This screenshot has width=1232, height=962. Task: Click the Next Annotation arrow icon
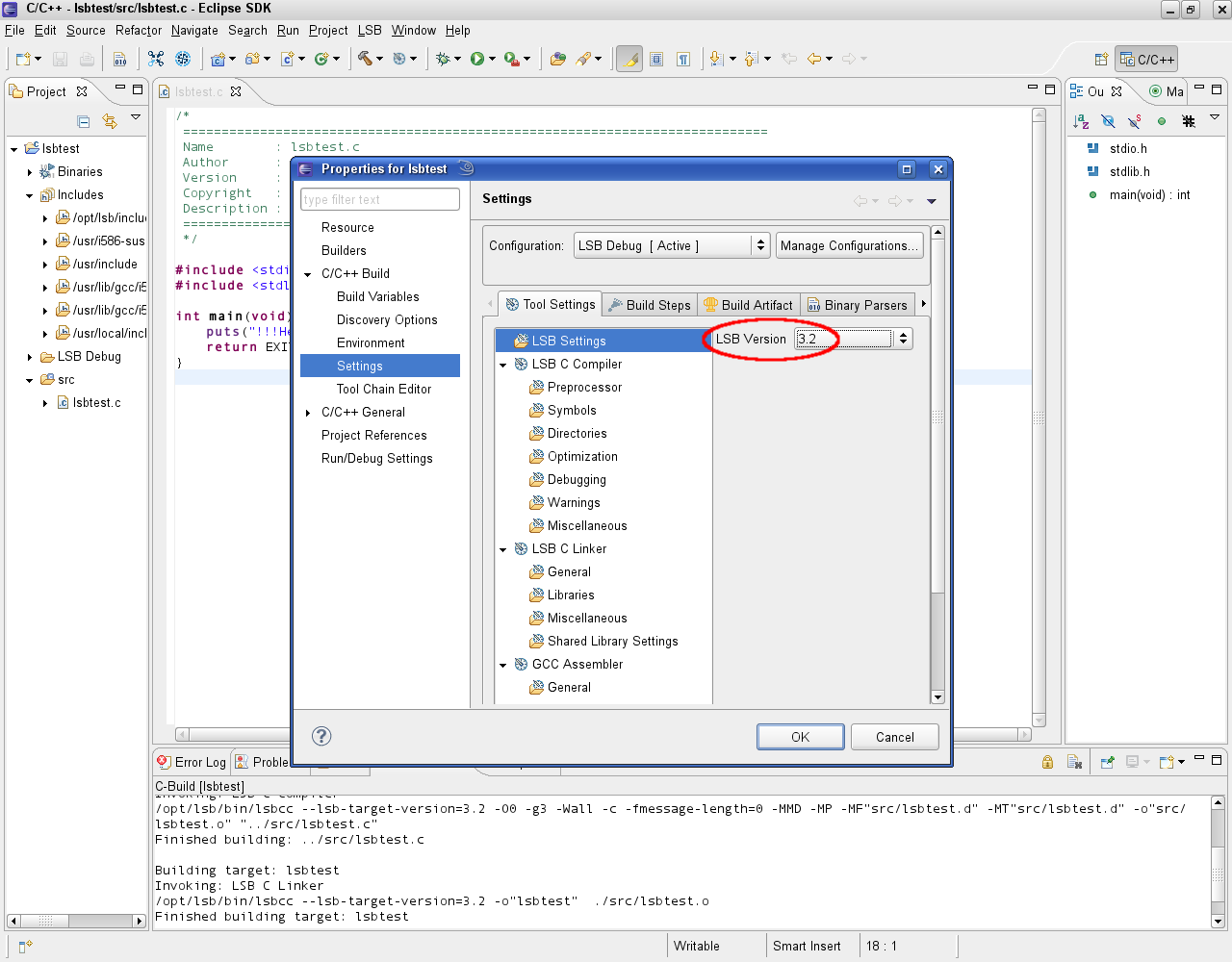click(x=715, y=59)
